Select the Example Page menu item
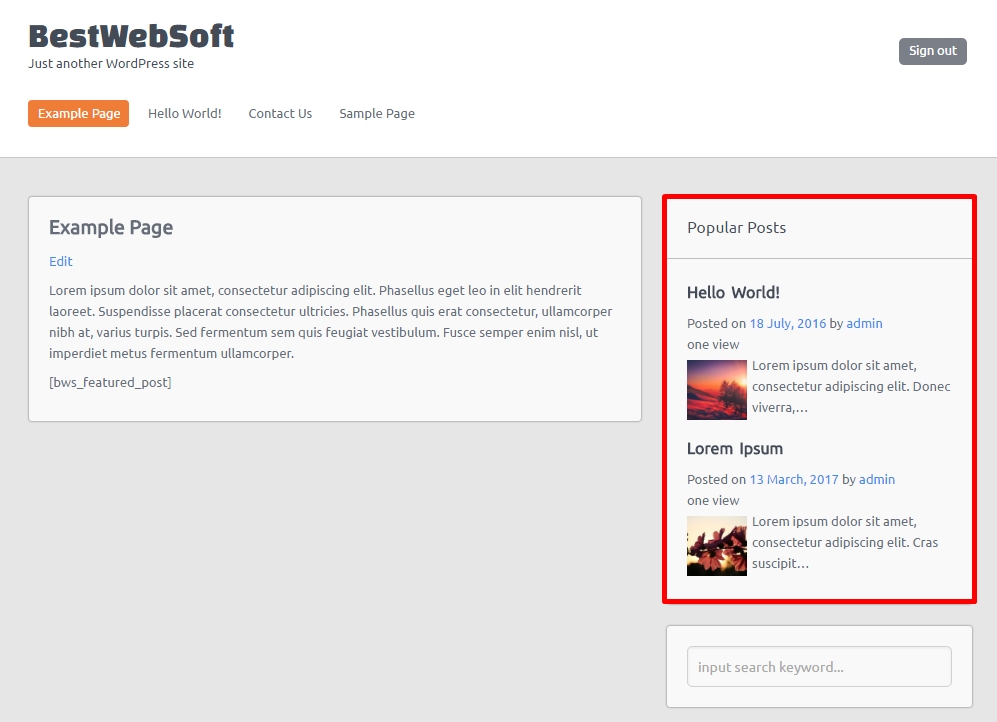Image resolution: width=997 pixels, height=722 pixels. coord(78,113)
